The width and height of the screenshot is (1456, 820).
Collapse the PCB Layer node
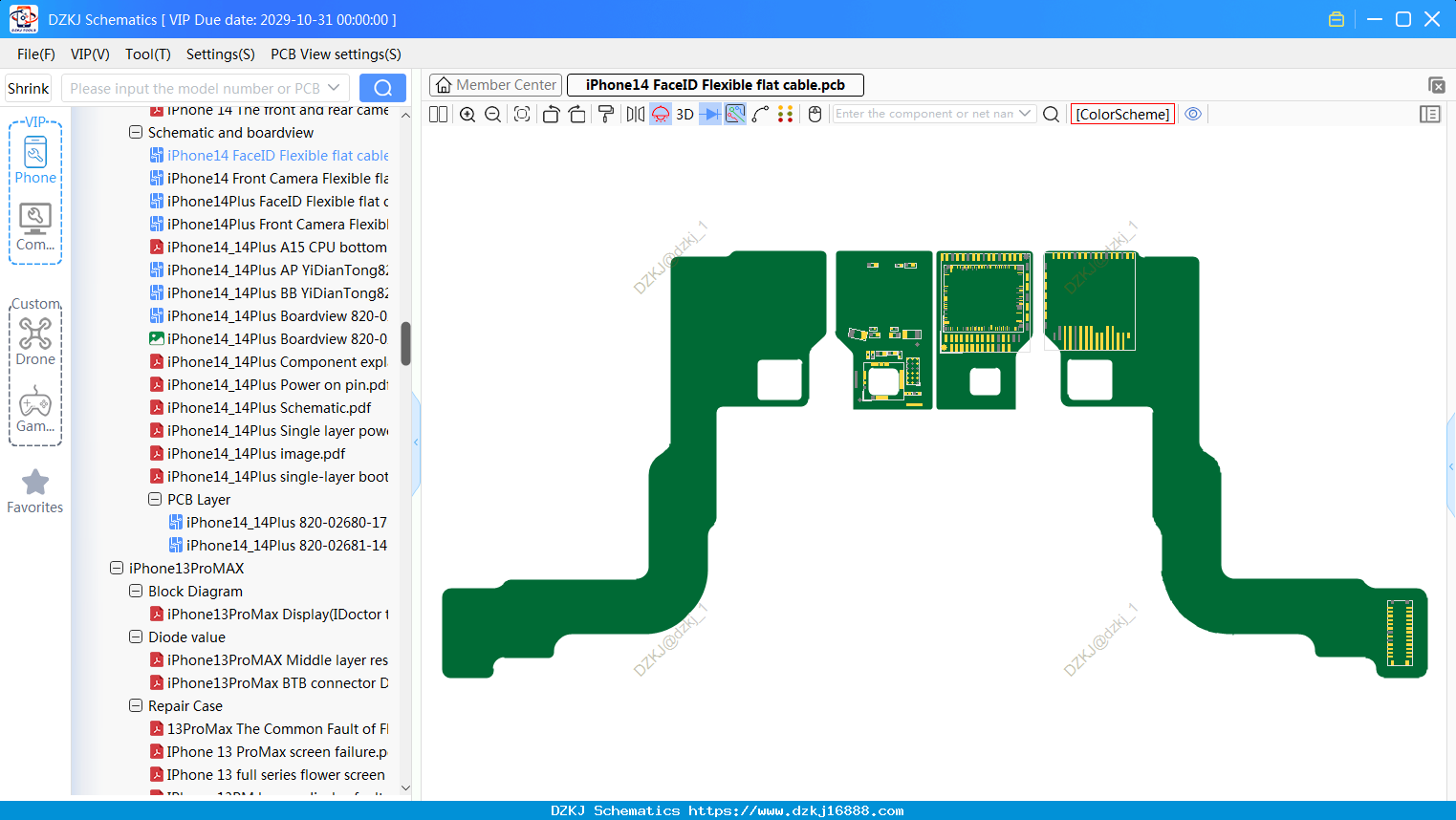point(155,500)
